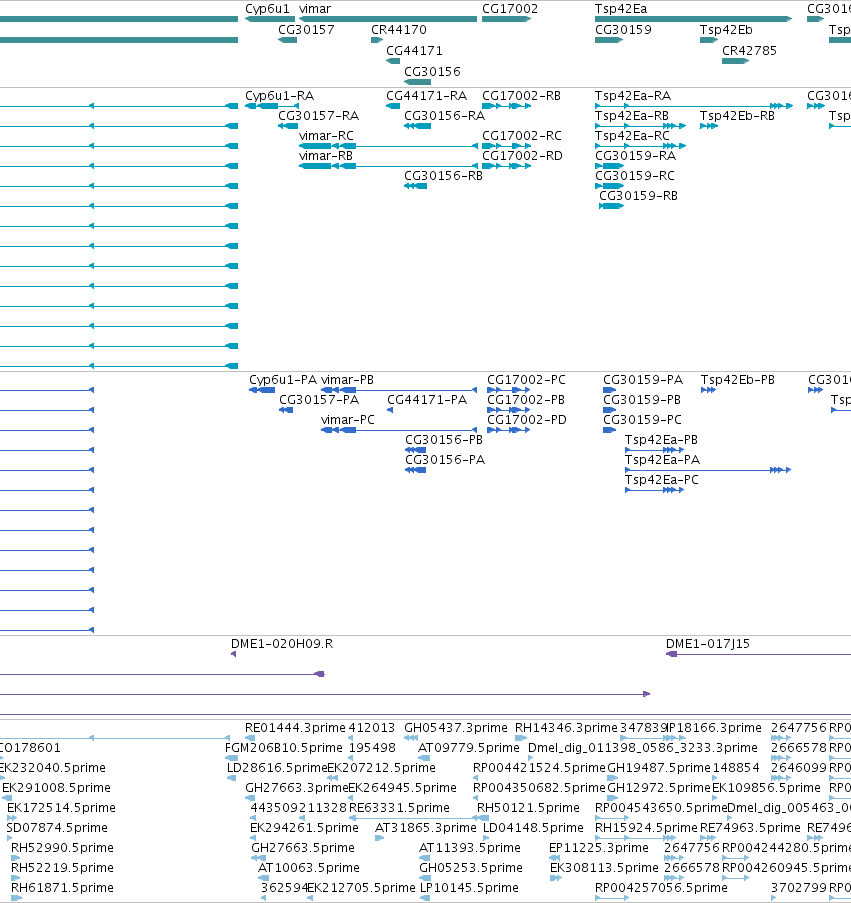Open the Tsp42Ea gene label
851x903 pixels.
pyautogui.click(x=621, y=9)
